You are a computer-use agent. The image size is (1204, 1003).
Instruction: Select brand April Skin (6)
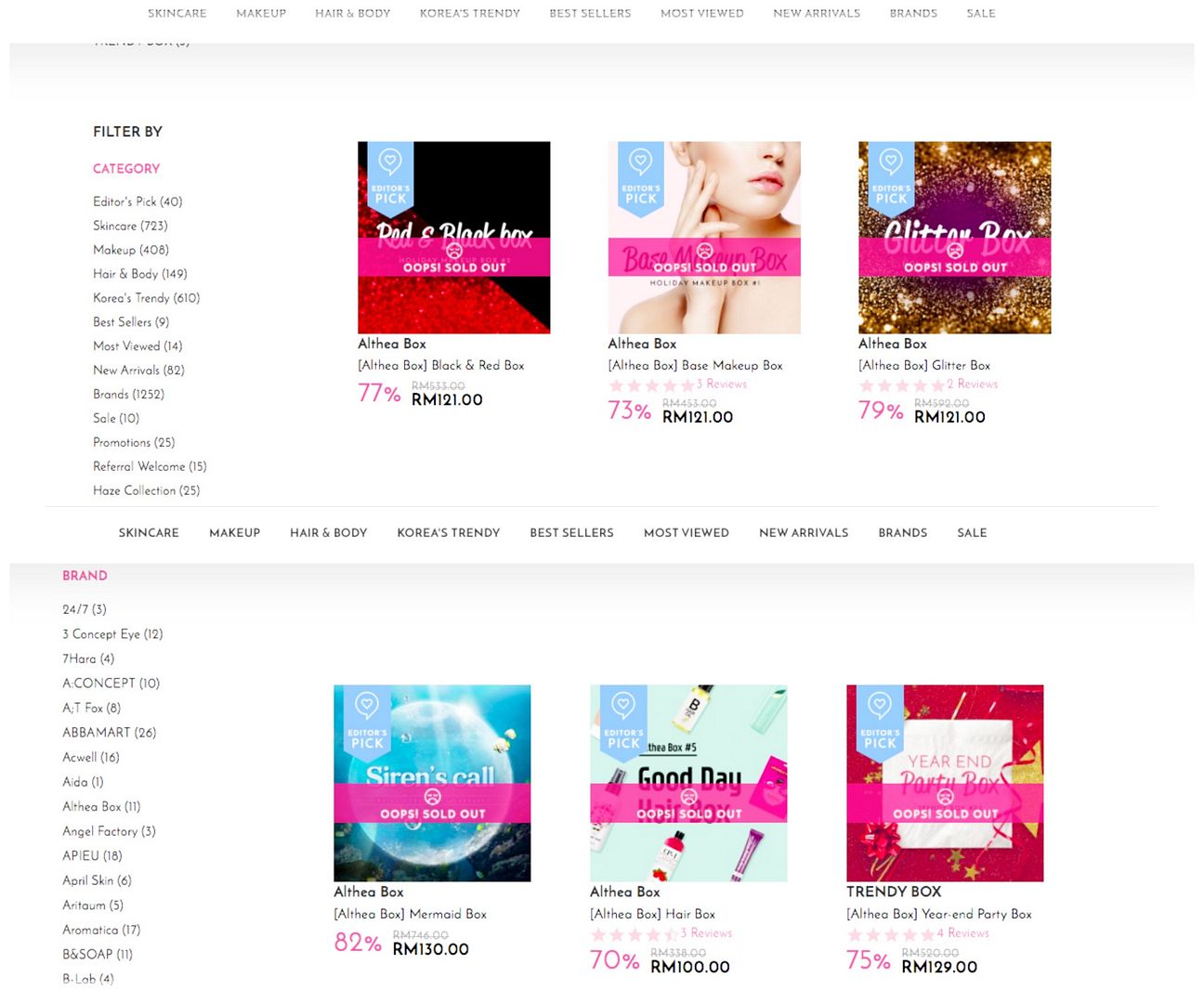(98, 880)
